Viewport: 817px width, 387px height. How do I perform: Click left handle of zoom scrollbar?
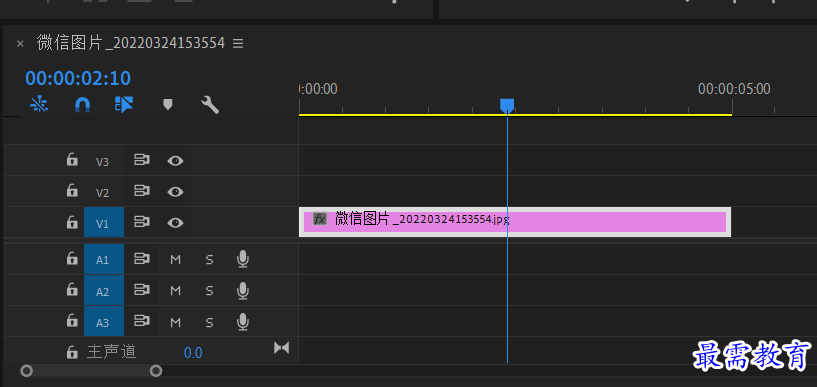[x=26, y=371]
